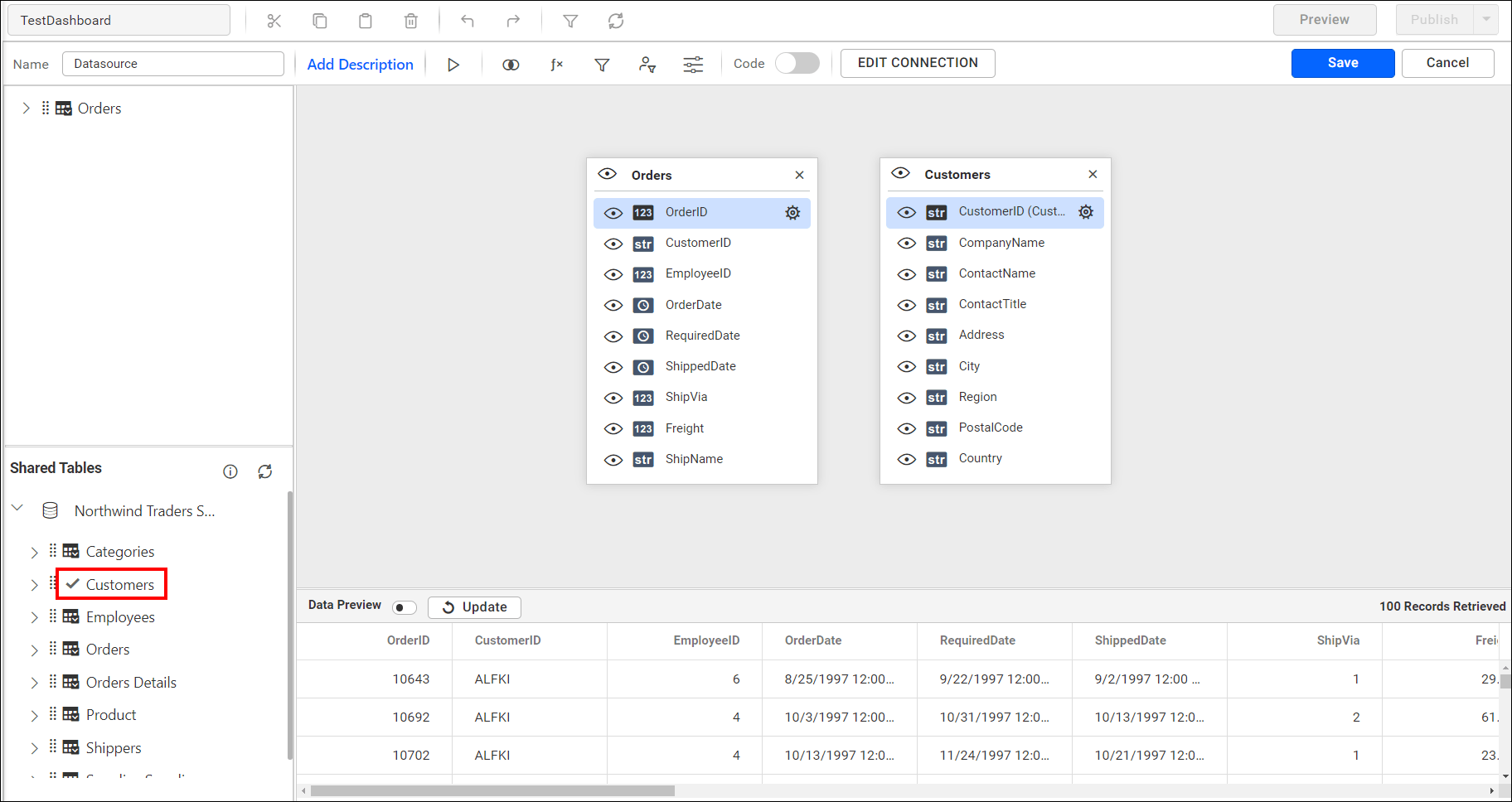Screen dimensions: 1512x802
Task: Expand the Orders shared table node
Action: coord(34,650)
